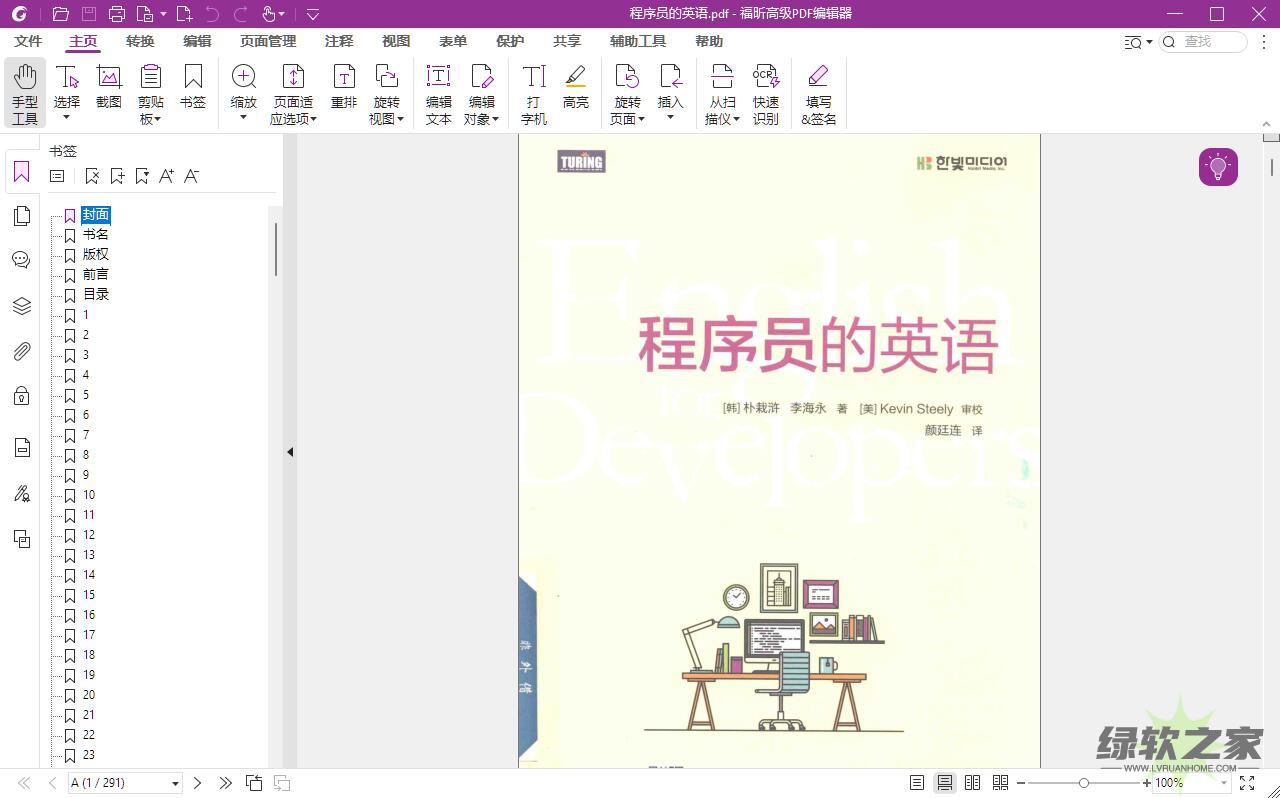Viewport: 1280px width, 798px height.
Task: Open the Edit Text (编辑文本) tool
Action: tap(438, 93)
